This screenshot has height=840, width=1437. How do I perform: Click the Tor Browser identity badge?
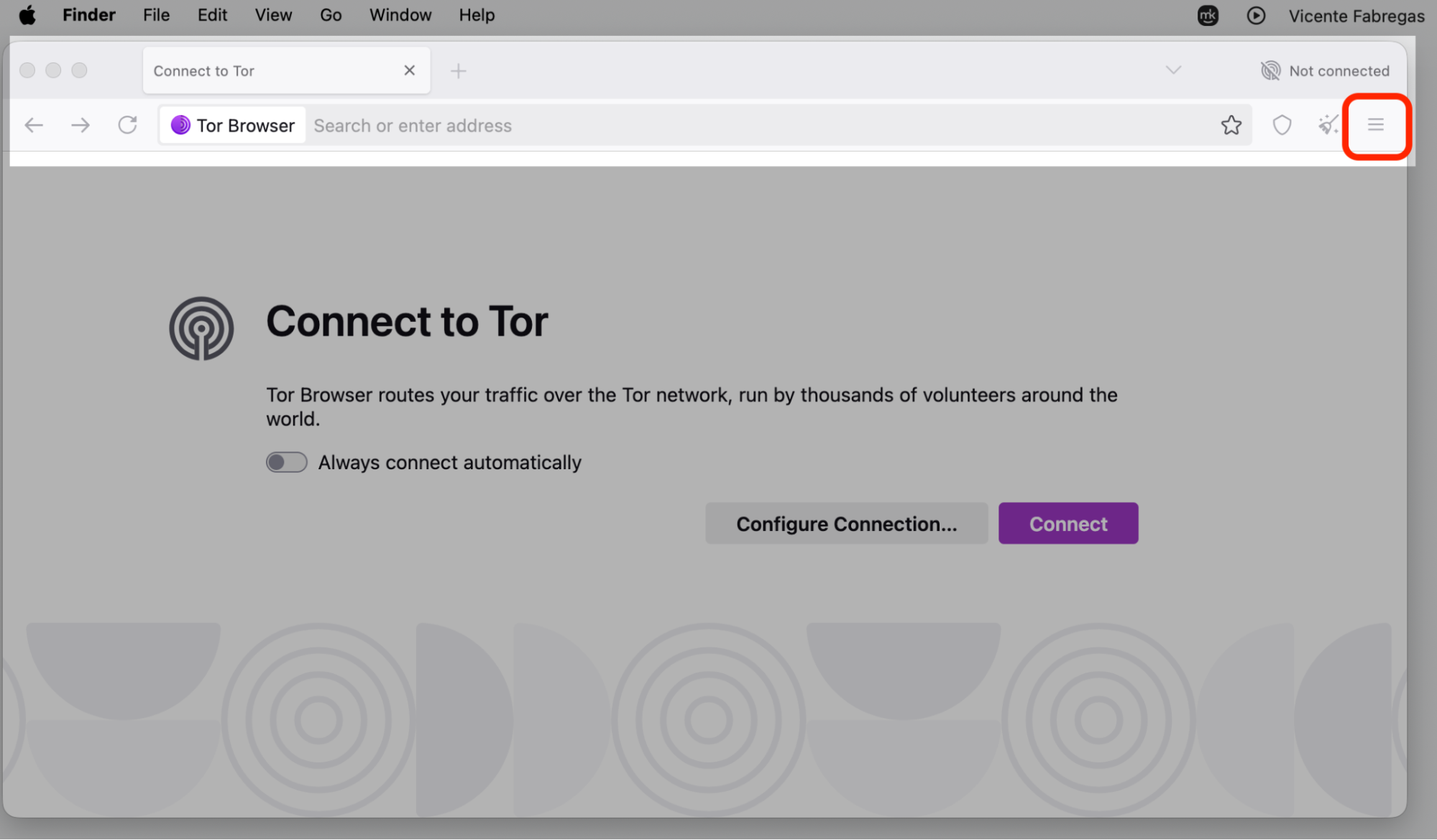233,125
